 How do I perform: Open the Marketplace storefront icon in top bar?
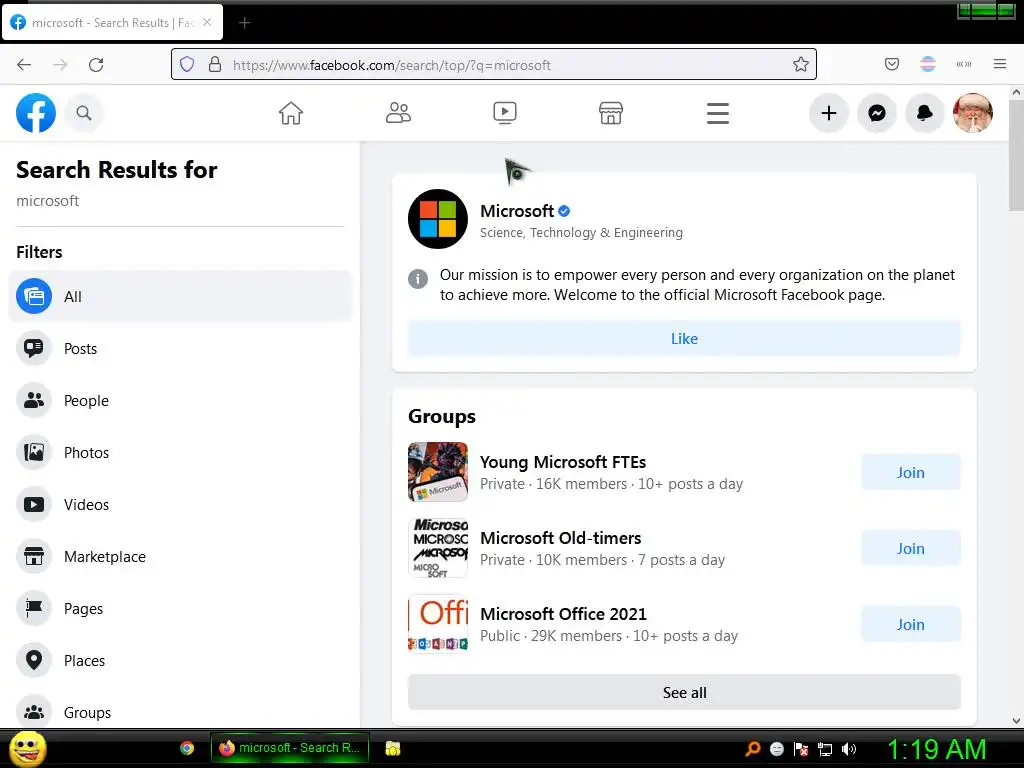click(611, 113)
